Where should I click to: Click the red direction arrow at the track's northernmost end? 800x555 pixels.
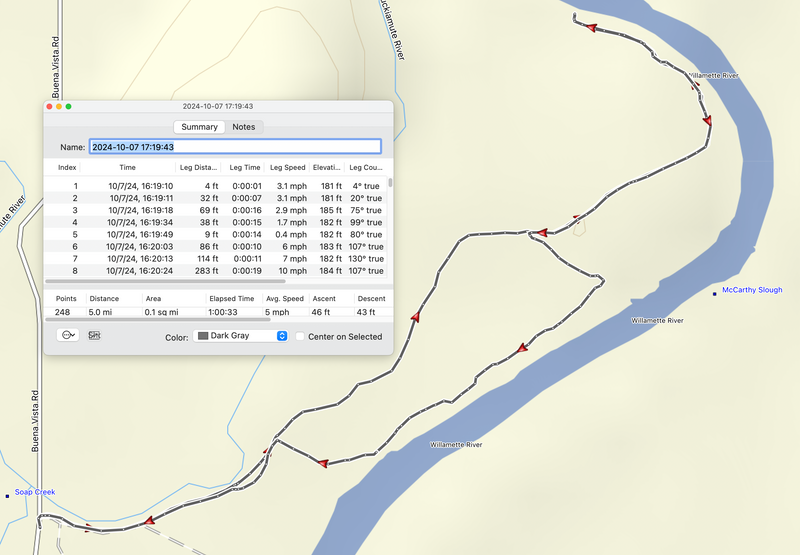click(x=590, y=27)
